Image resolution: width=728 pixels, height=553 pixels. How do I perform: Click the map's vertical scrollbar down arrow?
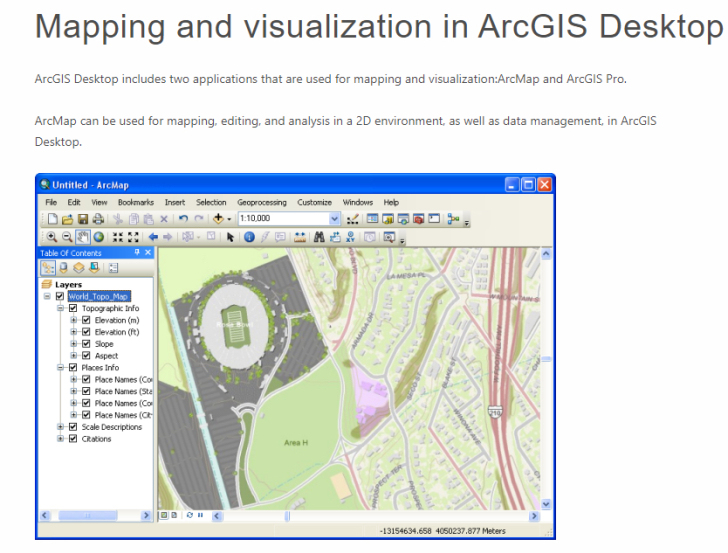546,504
